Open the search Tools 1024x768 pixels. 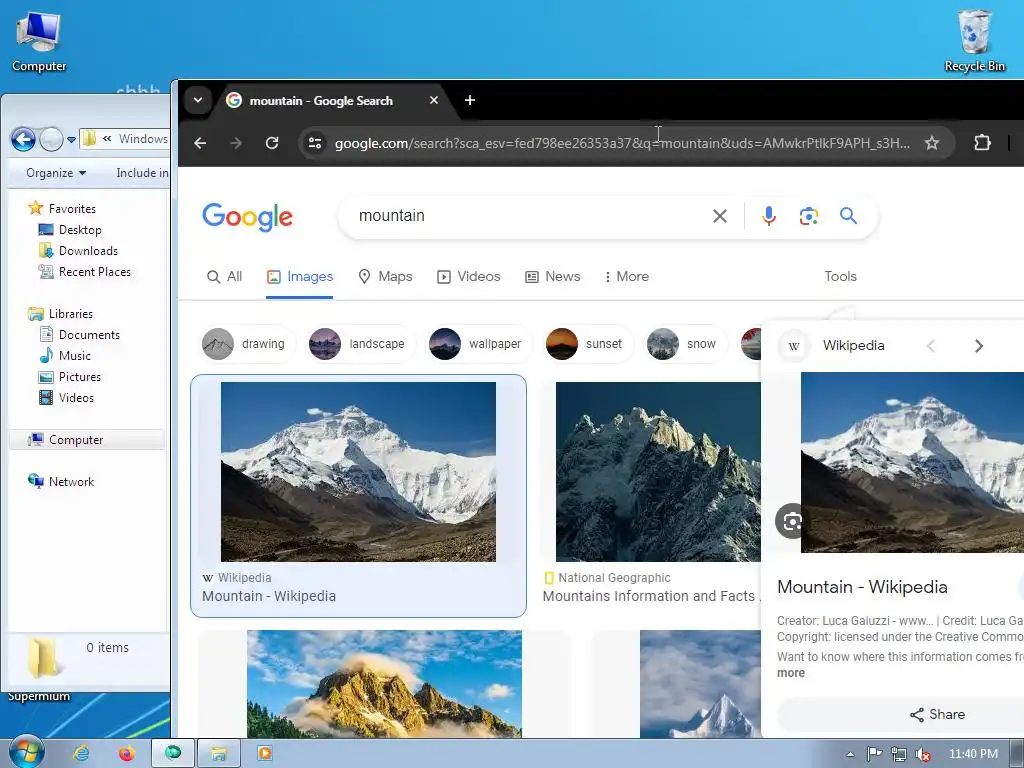840,276
